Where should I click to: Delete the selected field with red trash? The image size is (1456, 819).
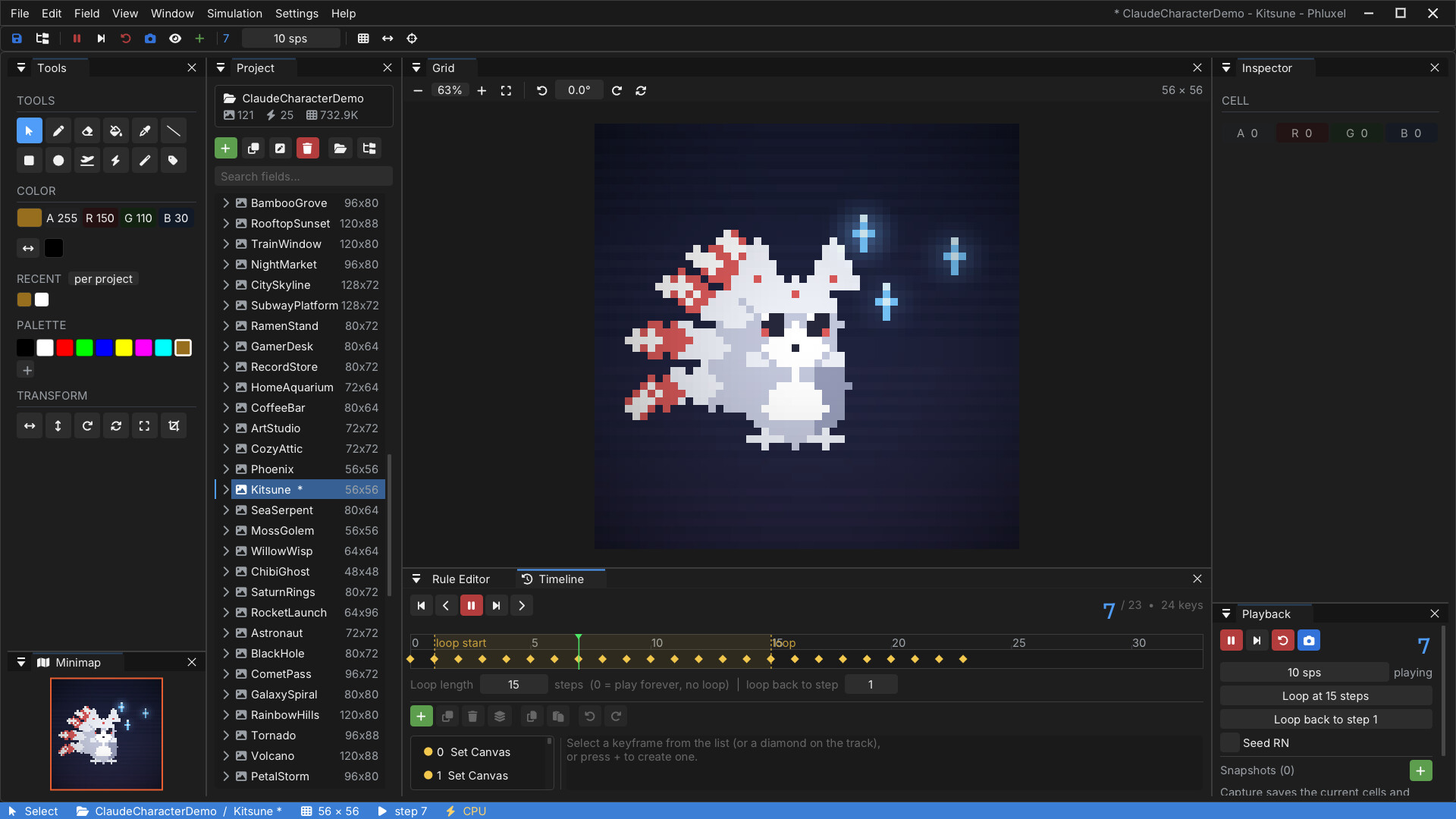point(307,148)
